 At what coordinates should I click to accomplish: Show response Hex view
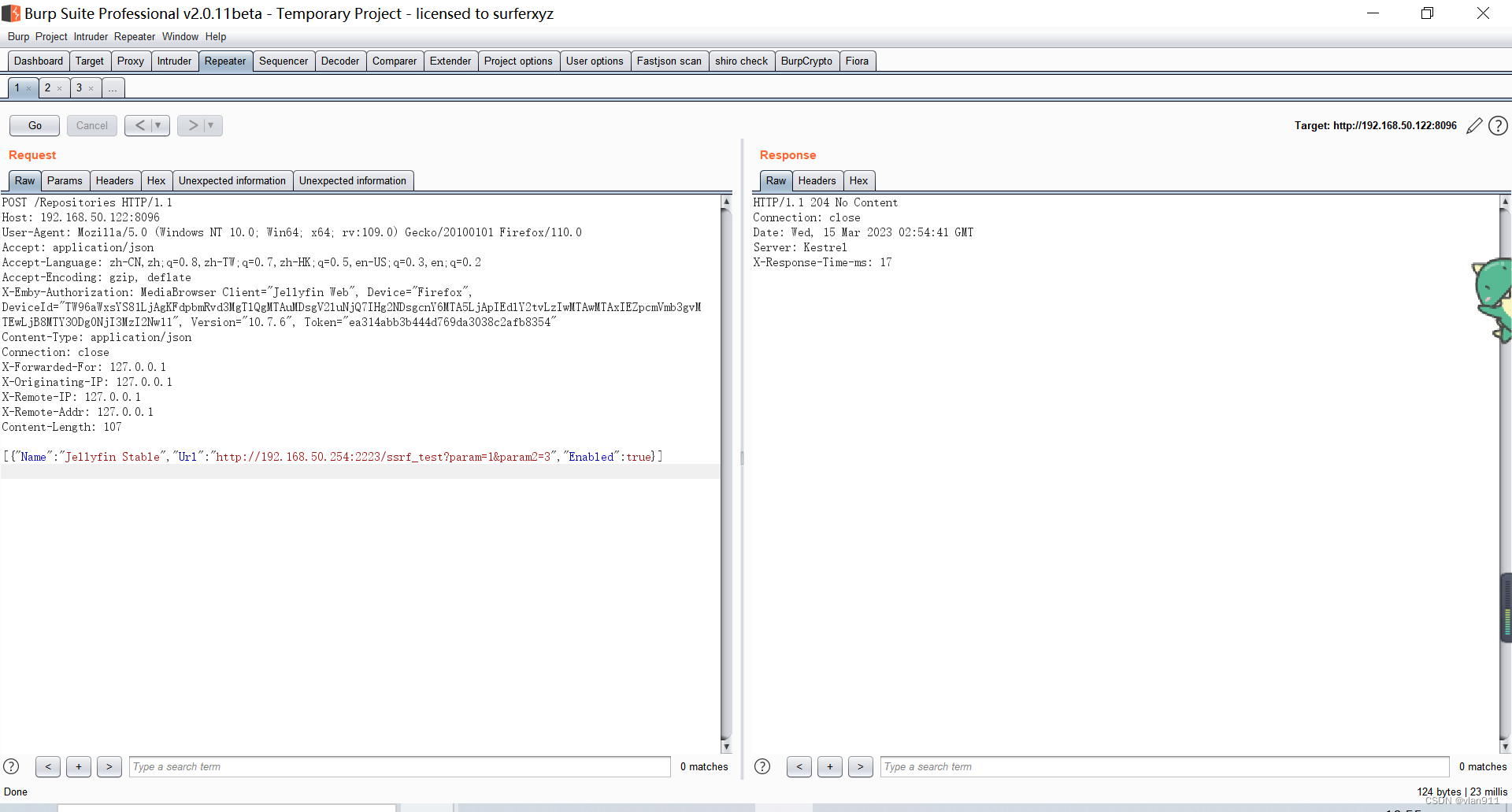pyautogui.click(x=859, y=180)
